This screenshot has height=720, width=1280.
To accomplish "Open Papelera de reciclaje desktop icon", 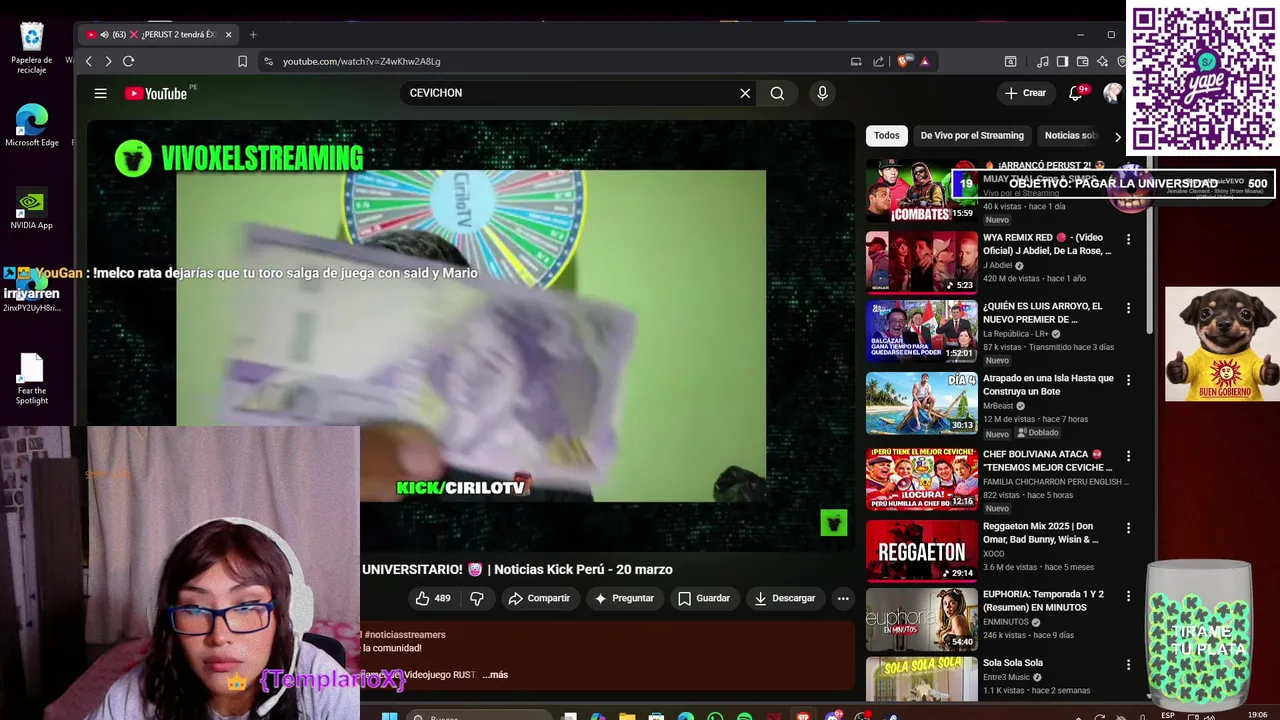I will 32,48.
